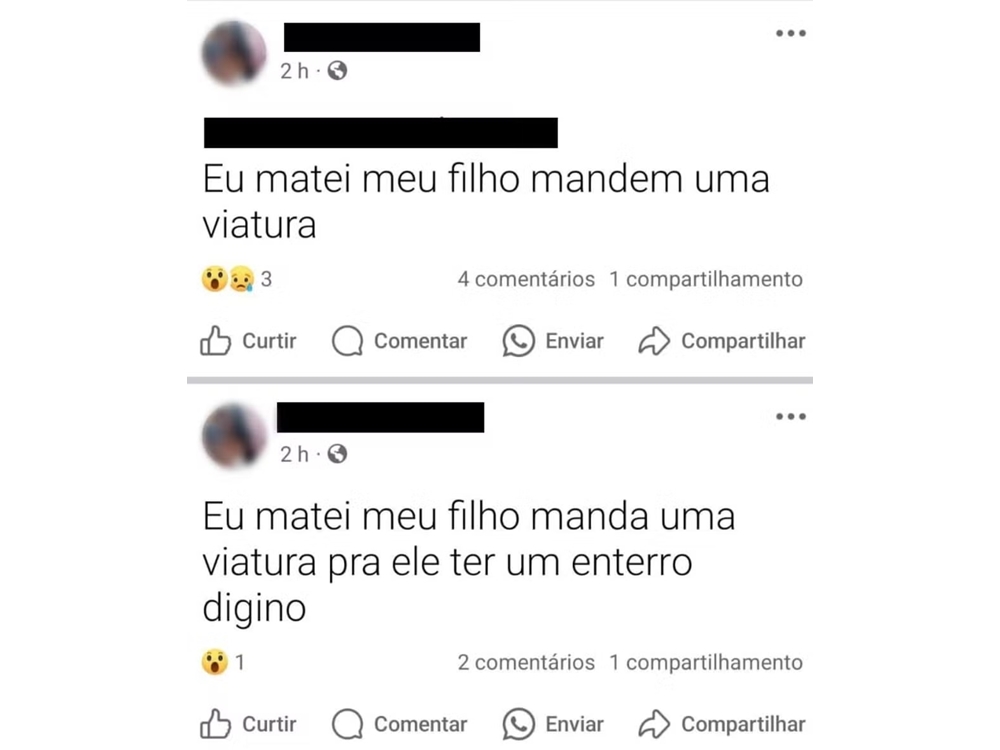The image size is (1000, 750).
Task: Click the Compartilhar arrow icon on first post
Action: coord(654,341)
